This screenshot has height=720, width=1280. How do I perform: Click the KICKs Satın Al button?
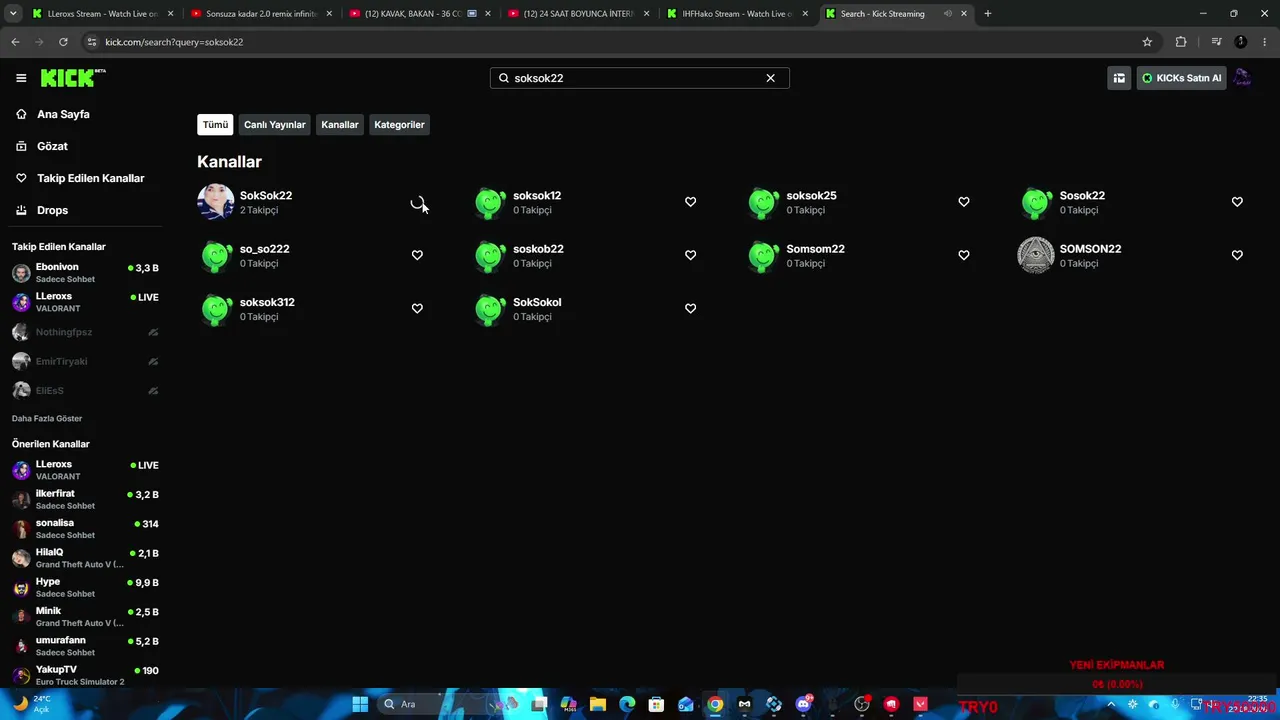[x=1181, y=78]
